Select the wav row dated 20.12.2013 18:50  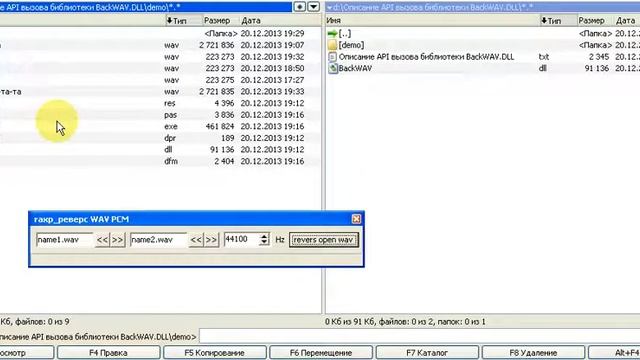coord(160,68)
